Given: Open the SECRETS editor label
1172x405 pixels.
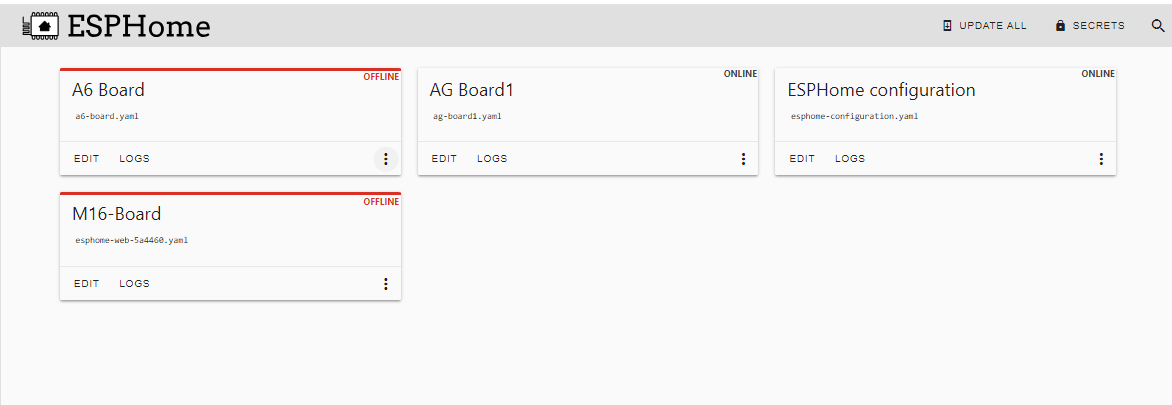Looking at the screenshot, I should click(x=1098, y=26).
